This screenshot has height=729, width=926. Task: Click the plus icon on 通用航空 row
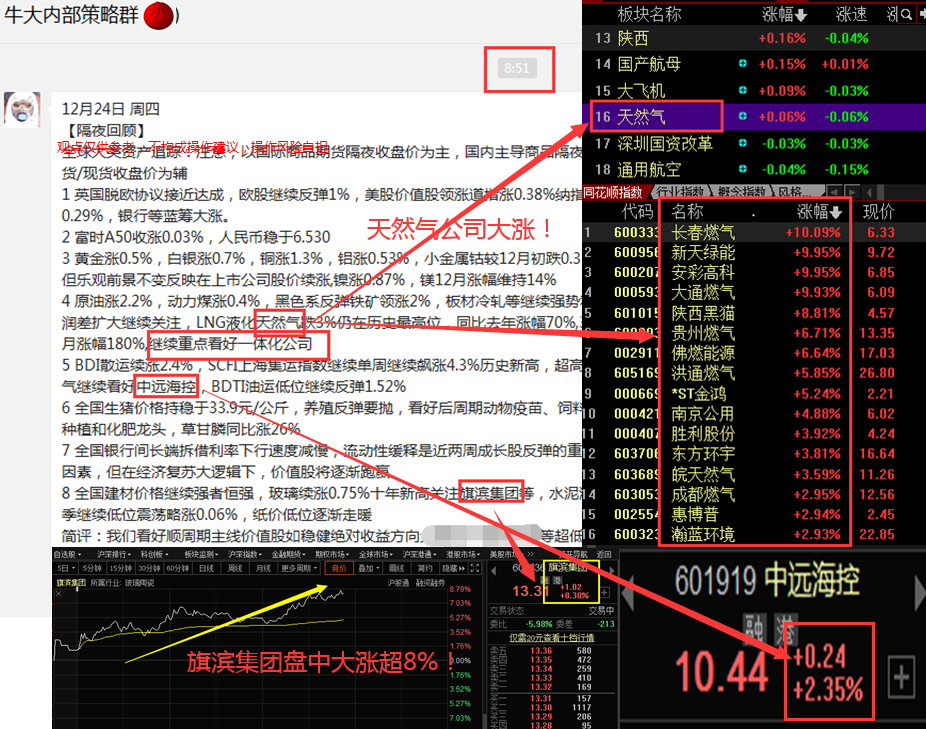click(742, 168)
